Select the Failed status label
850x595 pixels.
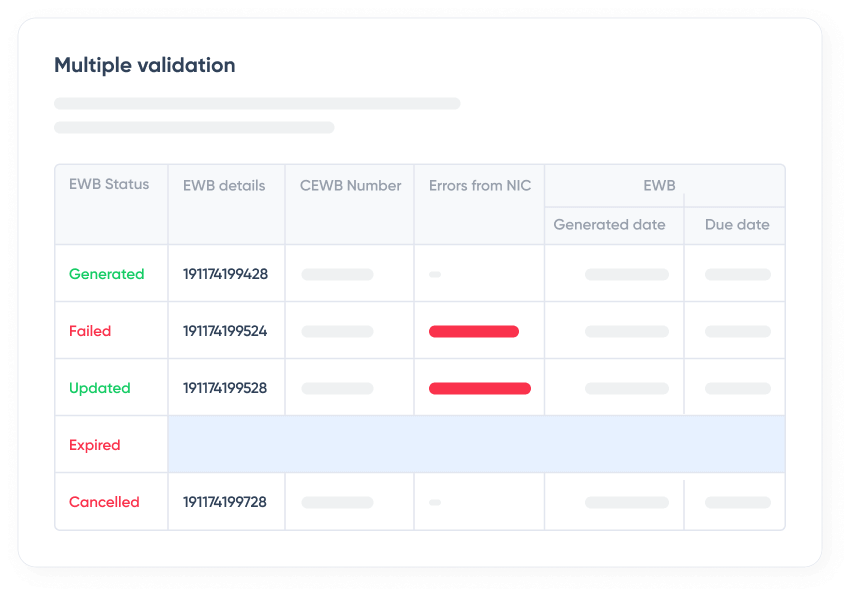pyautogui.click(x=90, y=331)
